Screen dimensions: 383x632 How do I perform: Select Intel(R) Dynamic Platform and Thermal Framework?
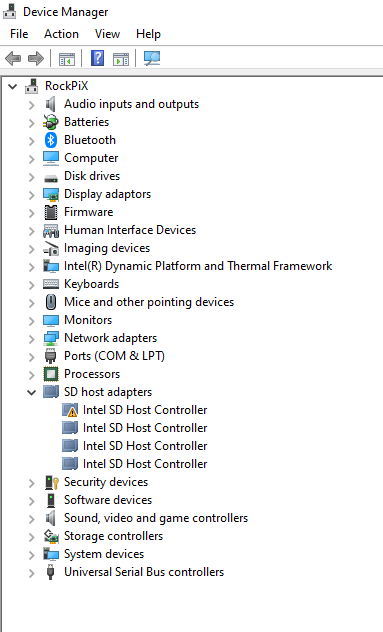pos(198,266)
